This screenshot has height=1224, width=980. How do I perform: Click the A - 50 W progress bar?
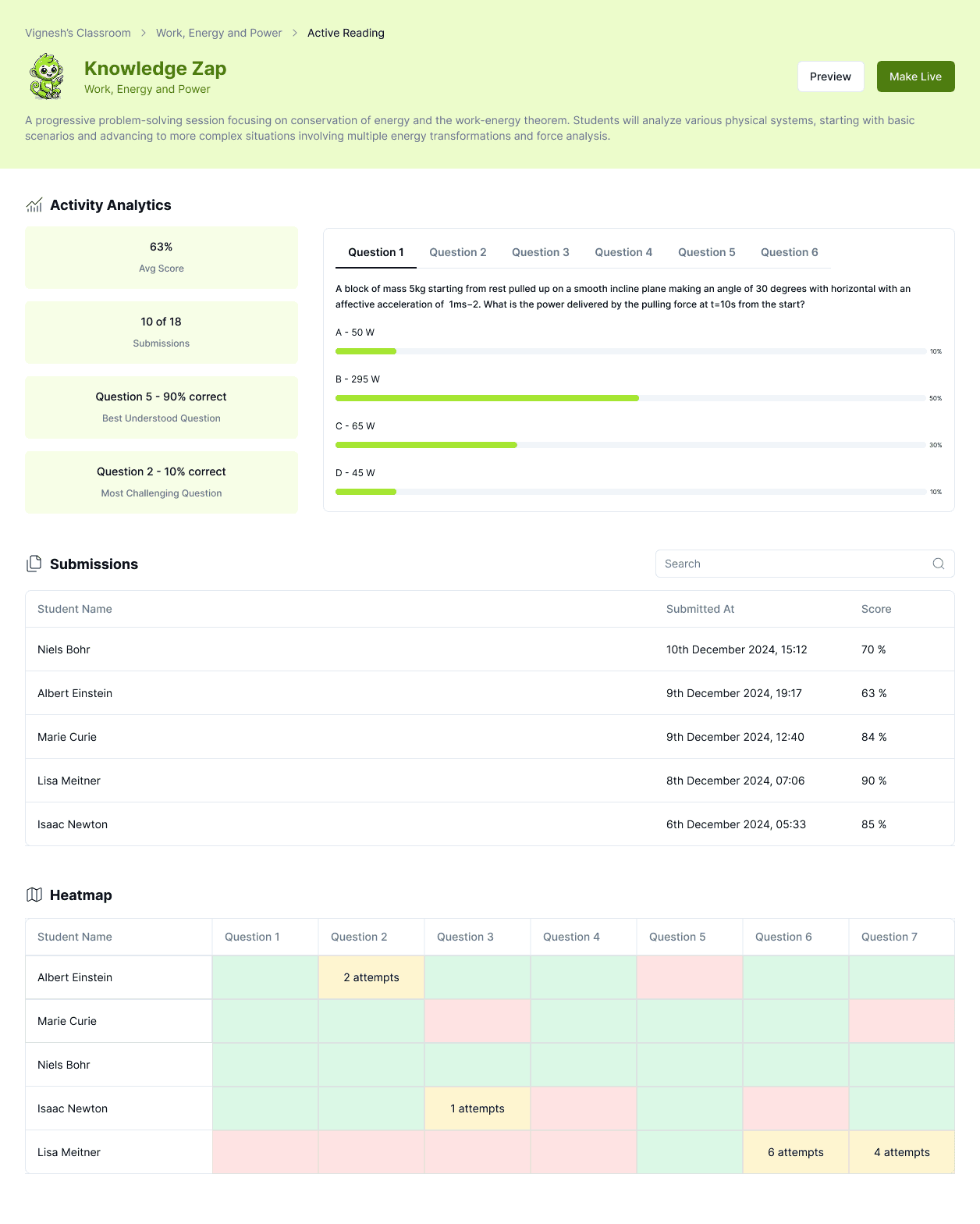pos(630,351)
